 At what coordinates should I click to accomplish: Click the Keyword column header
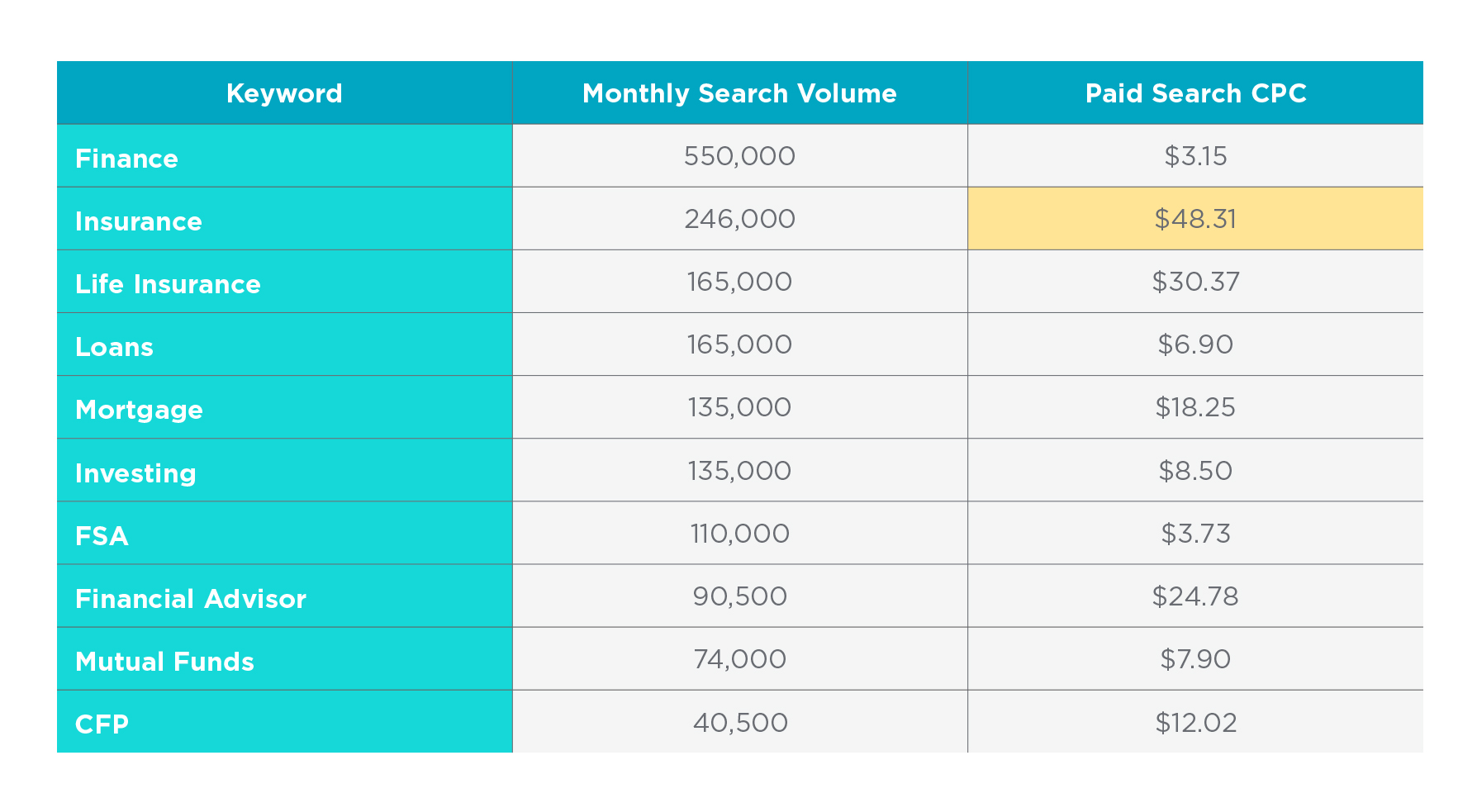(284, 93)
